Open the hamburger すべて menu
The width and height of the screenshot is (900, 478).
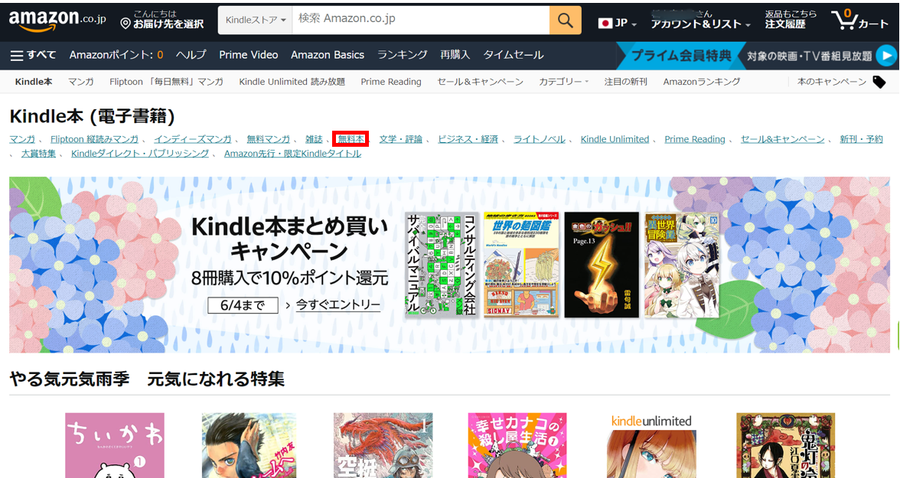coord(33,55)
